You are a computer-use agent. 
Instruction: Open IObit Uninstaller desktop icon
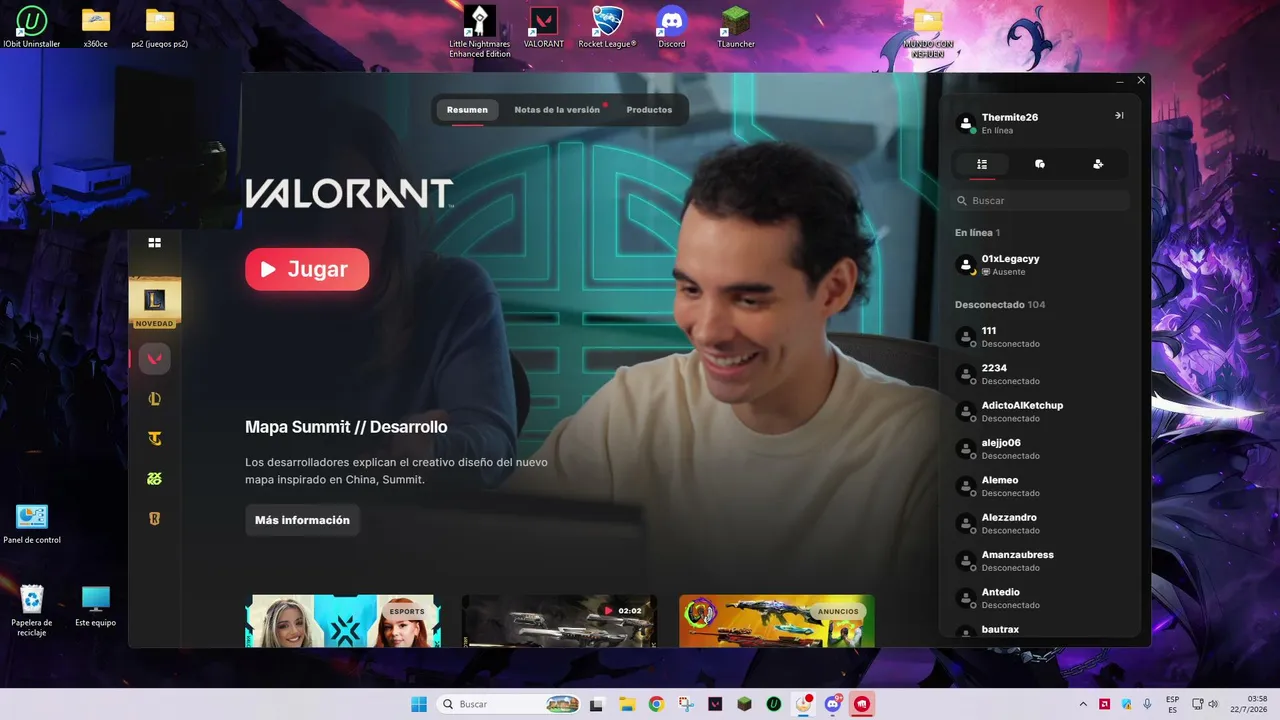point(32,27)
